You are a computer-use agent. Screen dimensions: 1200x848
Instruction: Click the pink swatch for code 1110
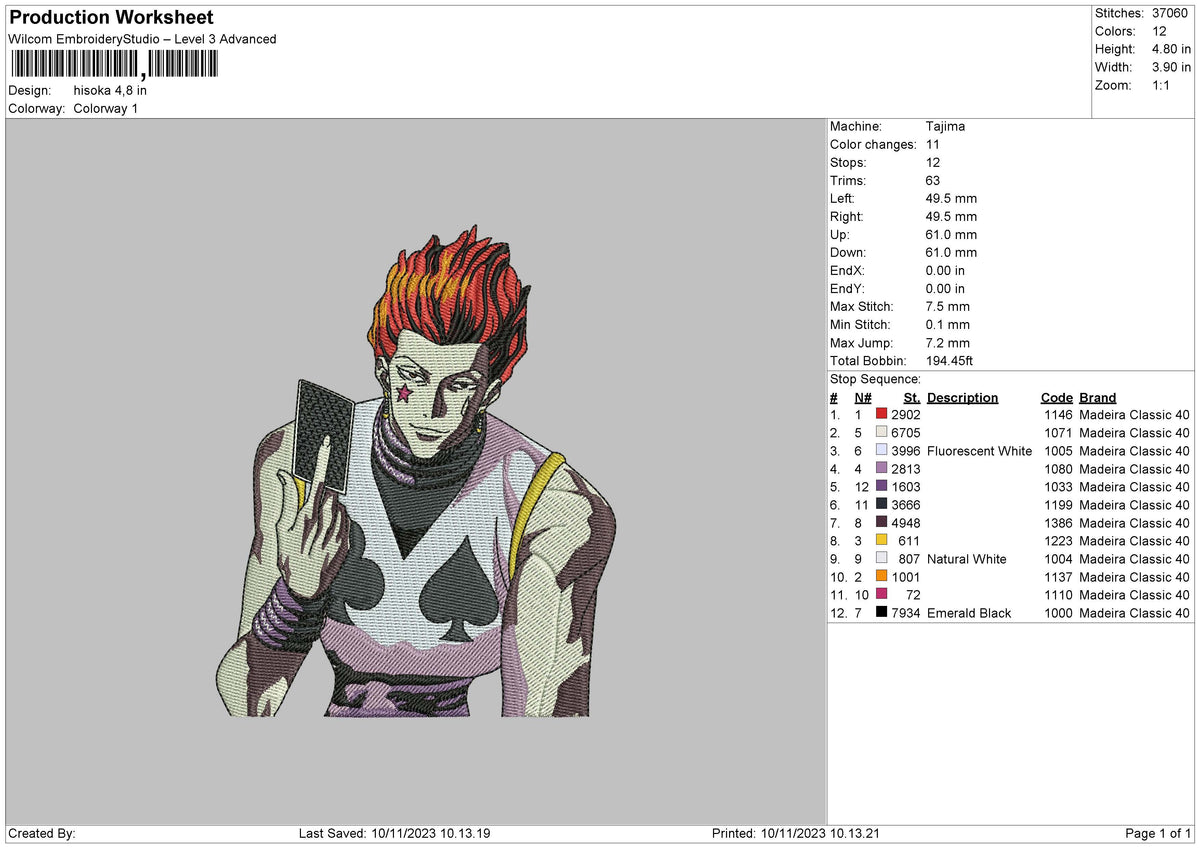(x=882, y=594)
